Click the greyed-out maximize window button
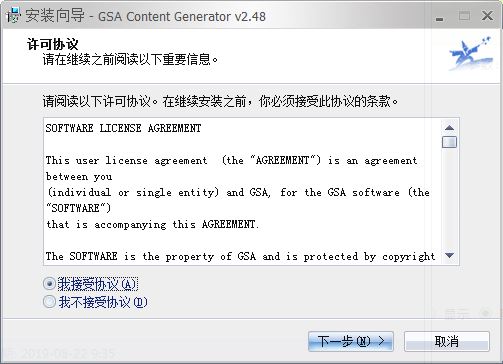Viewport: 503px width, 364px height. (x=464, y=16)
